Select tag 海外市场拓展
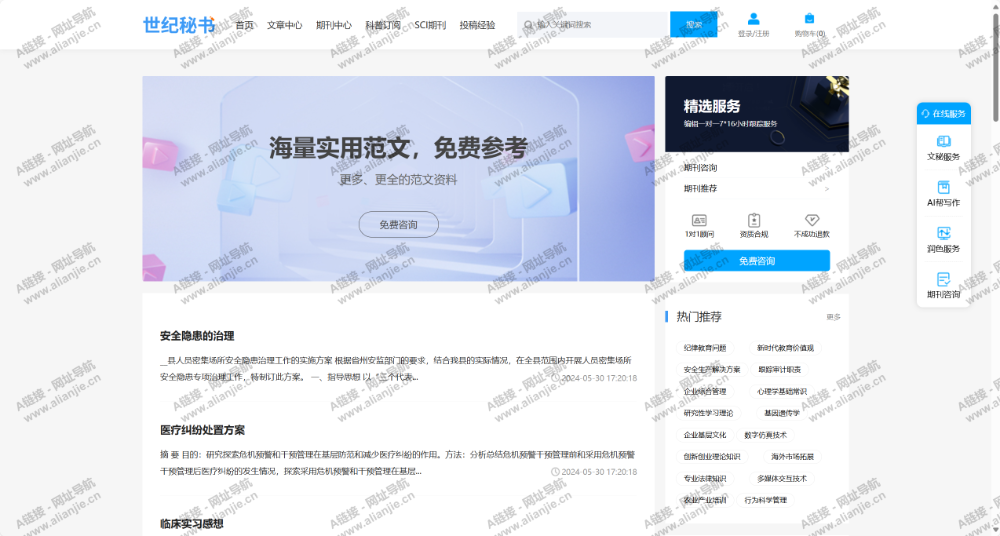 coord(792,457)
